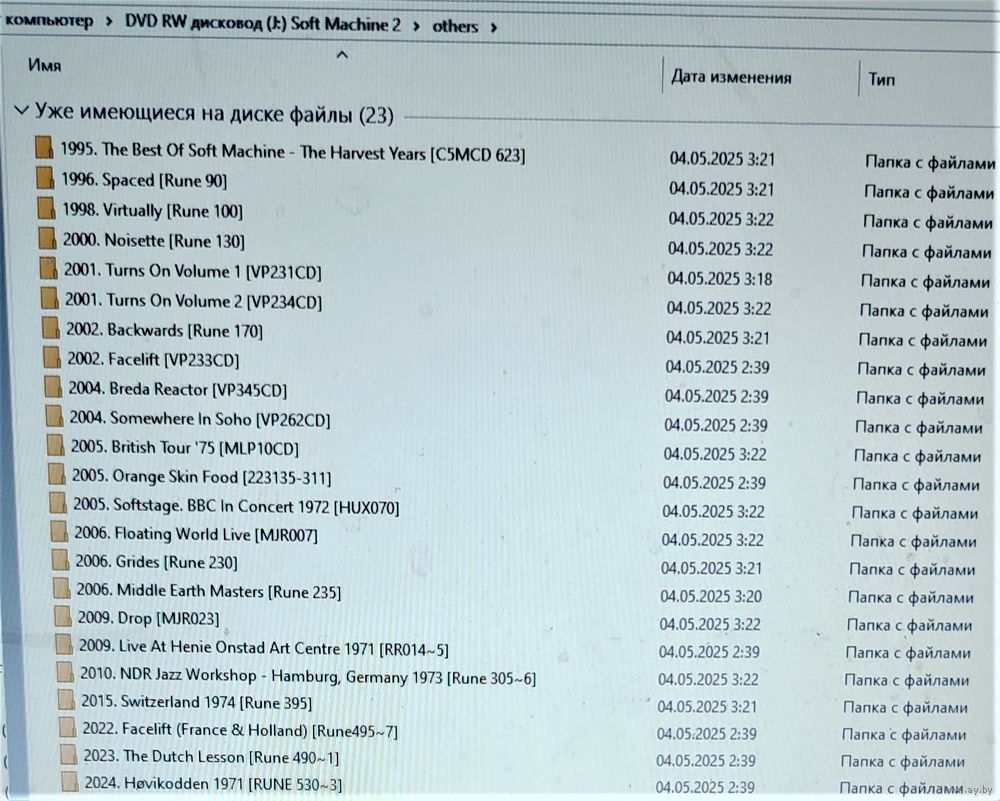Select '2022. Facelift (France & Holland)' name
This screenshot has width=1000, height=801.
[240, 730]
